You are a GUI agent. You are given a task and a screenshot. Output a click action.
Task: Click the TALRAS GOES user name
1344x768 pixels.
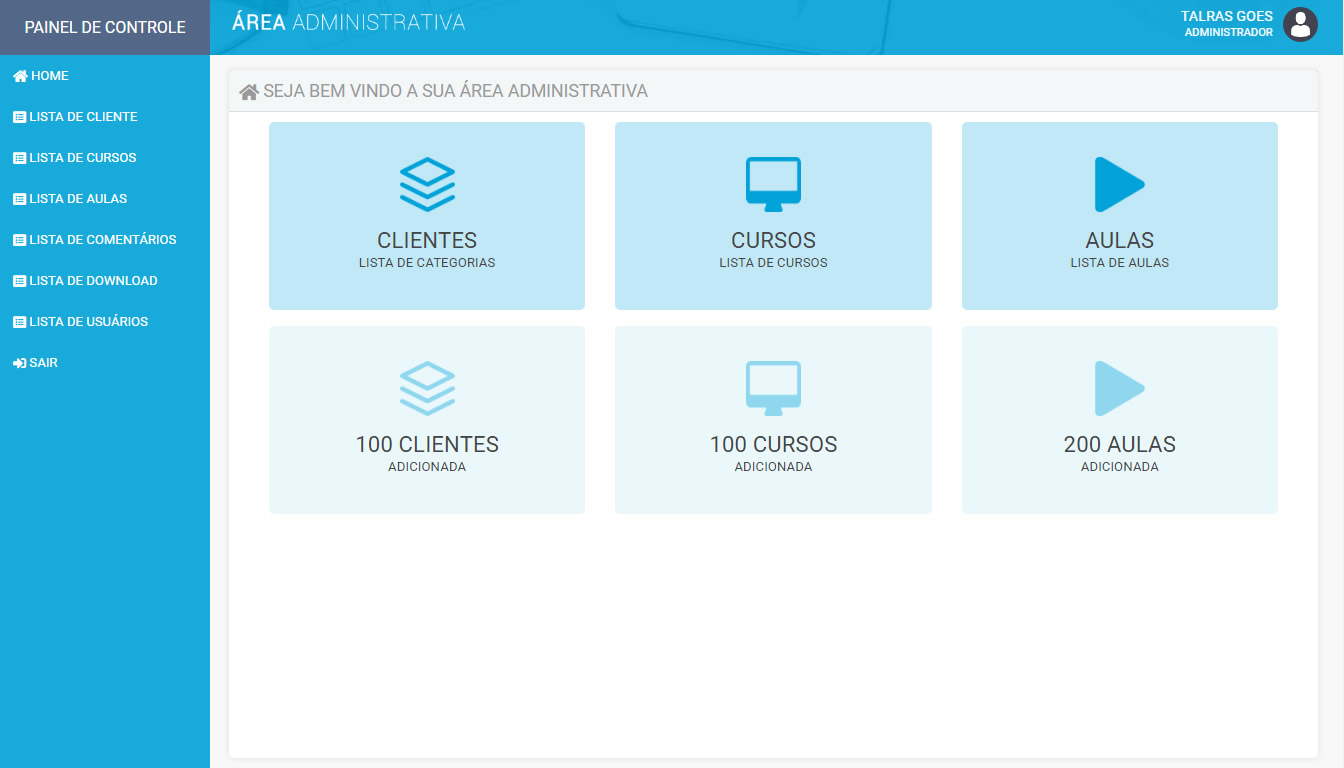point(1227,16)
